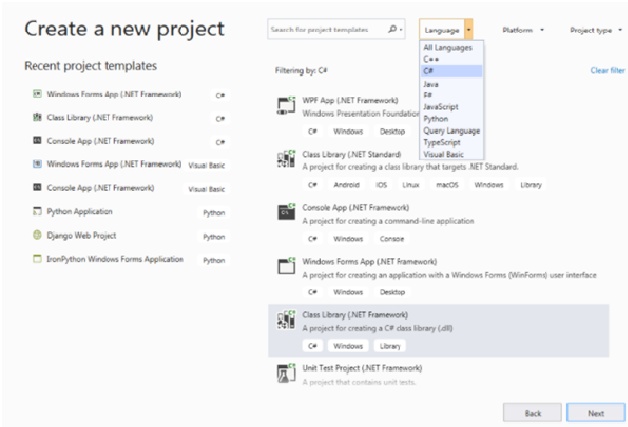The image size is (628, 427).
Task: Expand the Project type filter dropdown
Action: click(596, 30)
